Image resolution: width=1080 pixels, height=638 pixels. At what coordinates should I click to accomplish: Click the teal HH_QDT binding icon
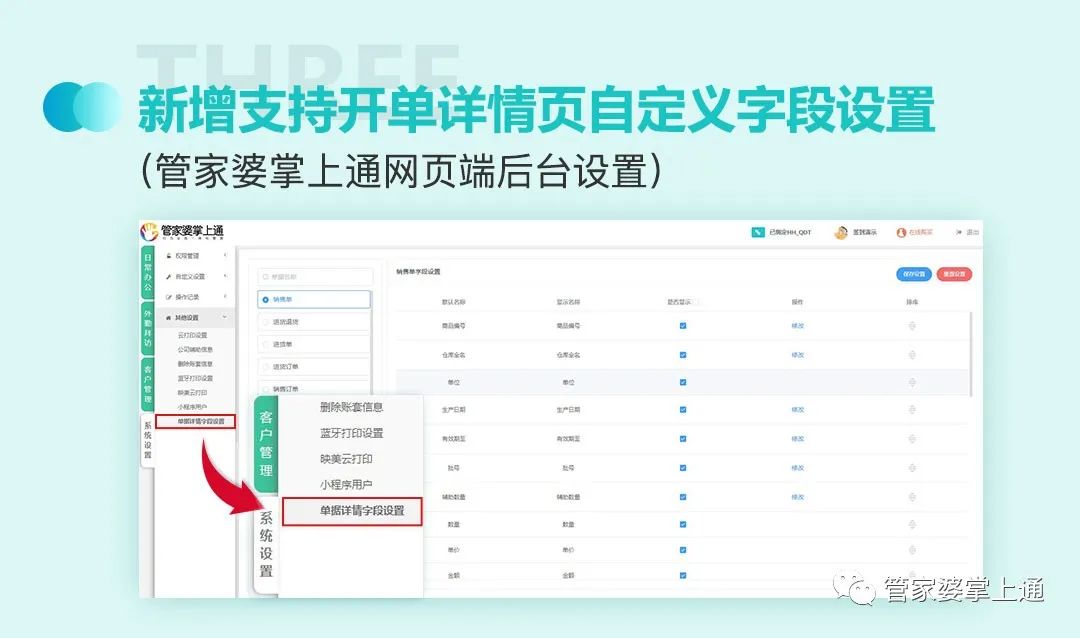pos(758,232)
